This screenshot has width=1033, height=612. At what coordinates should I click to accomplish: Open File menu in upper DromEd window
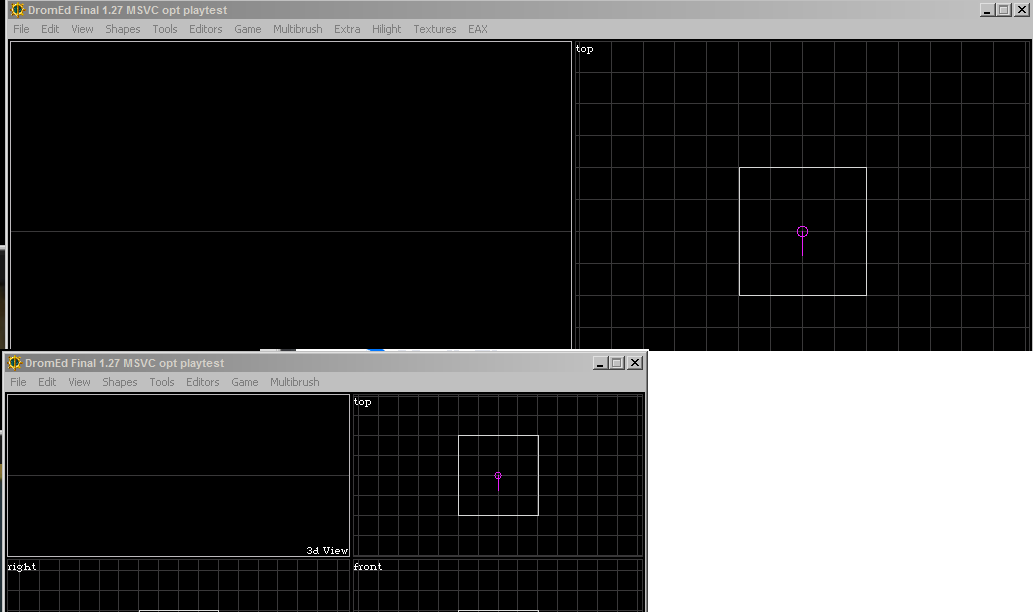click(21, 29)
